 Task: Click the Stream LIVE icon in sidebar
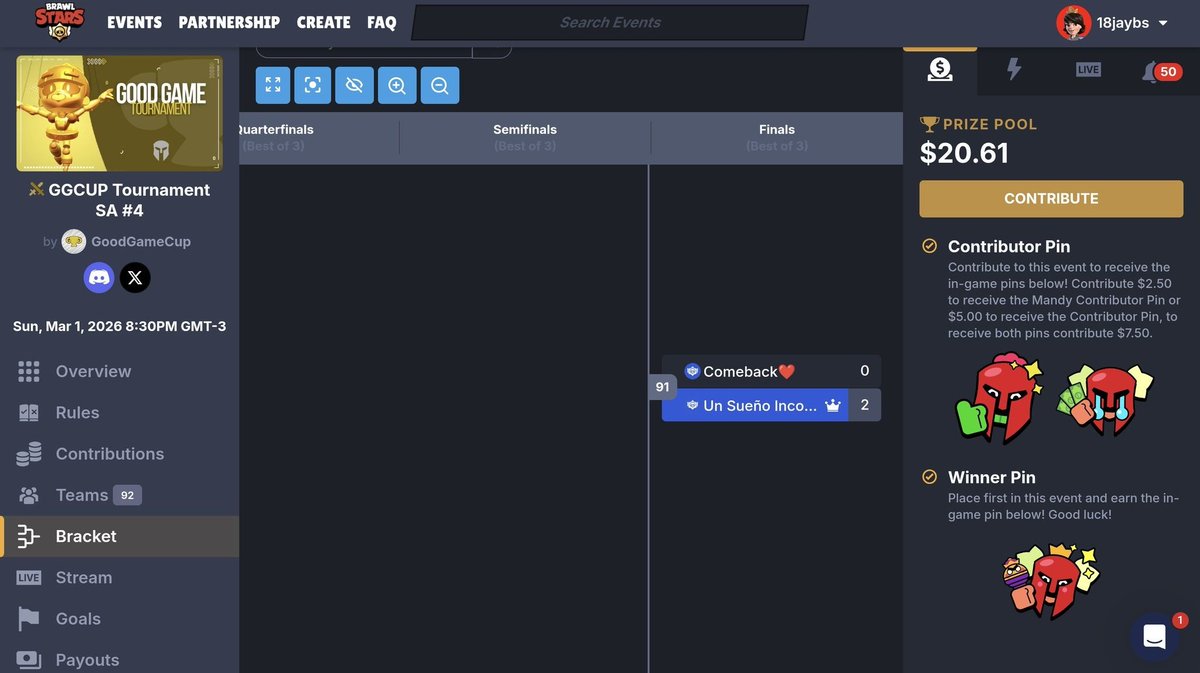[x=29, y=577]
